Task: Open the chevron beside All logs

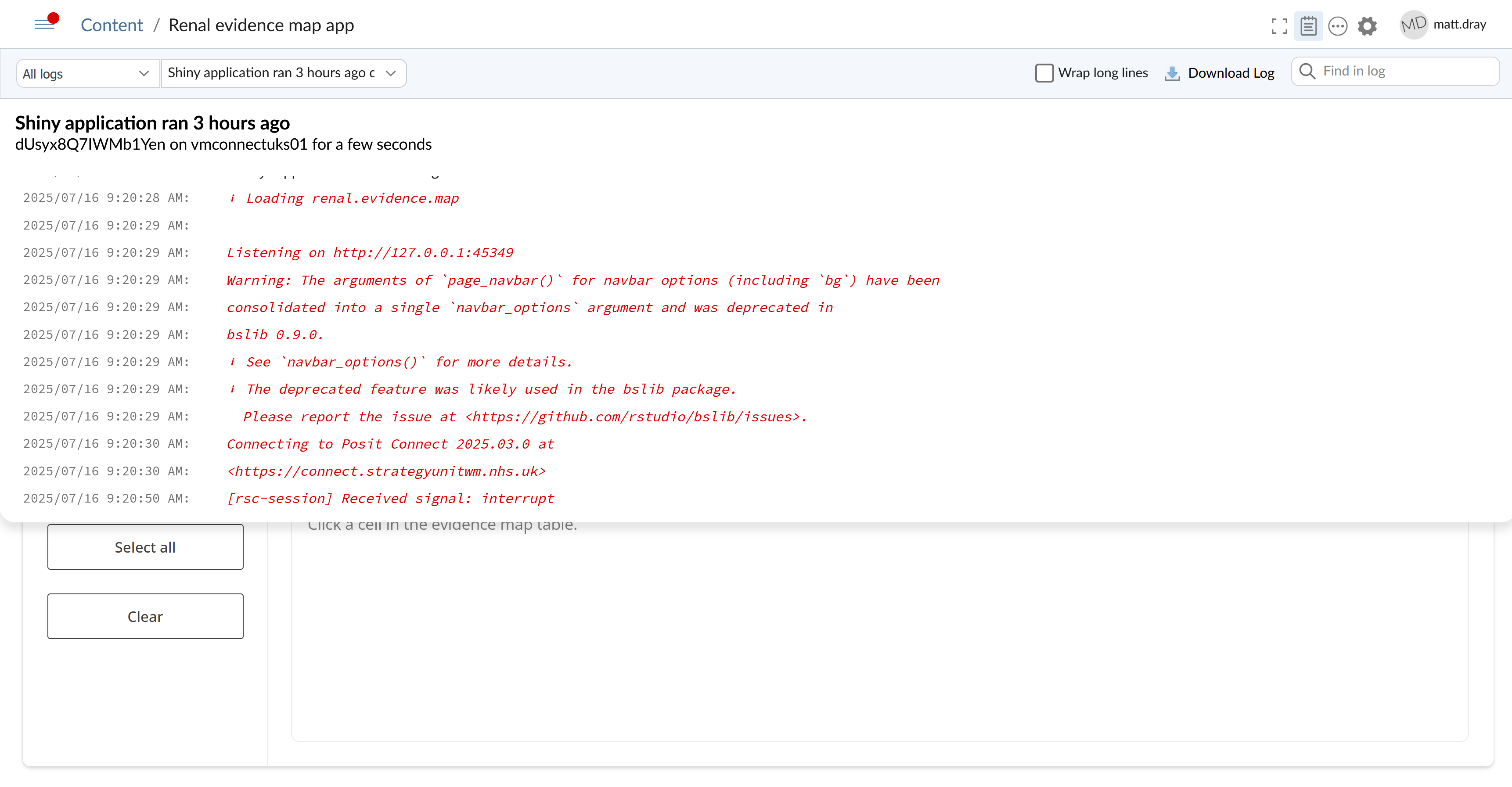Action: [x=144, y=73]
